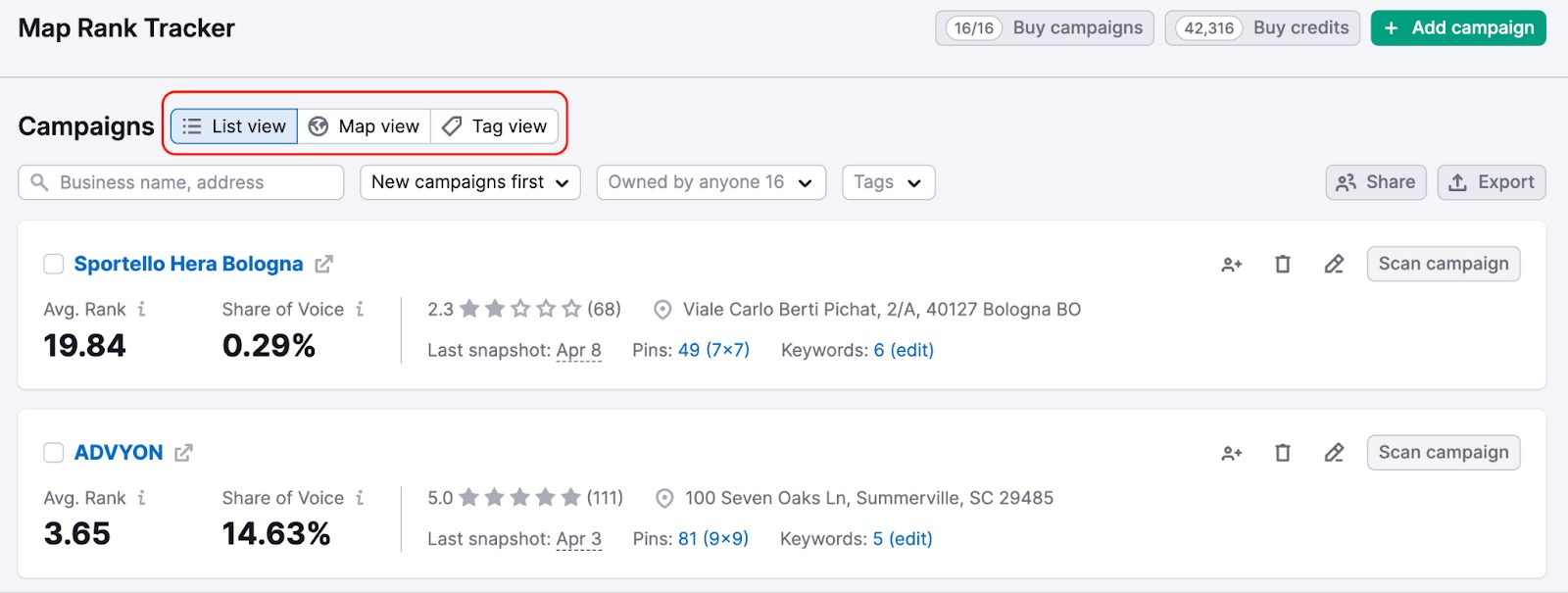The width and height of the screenshot is (1568, 593).
Task: Click add-user icon on ADVYON campaign
Action: click(x=1232, y=453)
